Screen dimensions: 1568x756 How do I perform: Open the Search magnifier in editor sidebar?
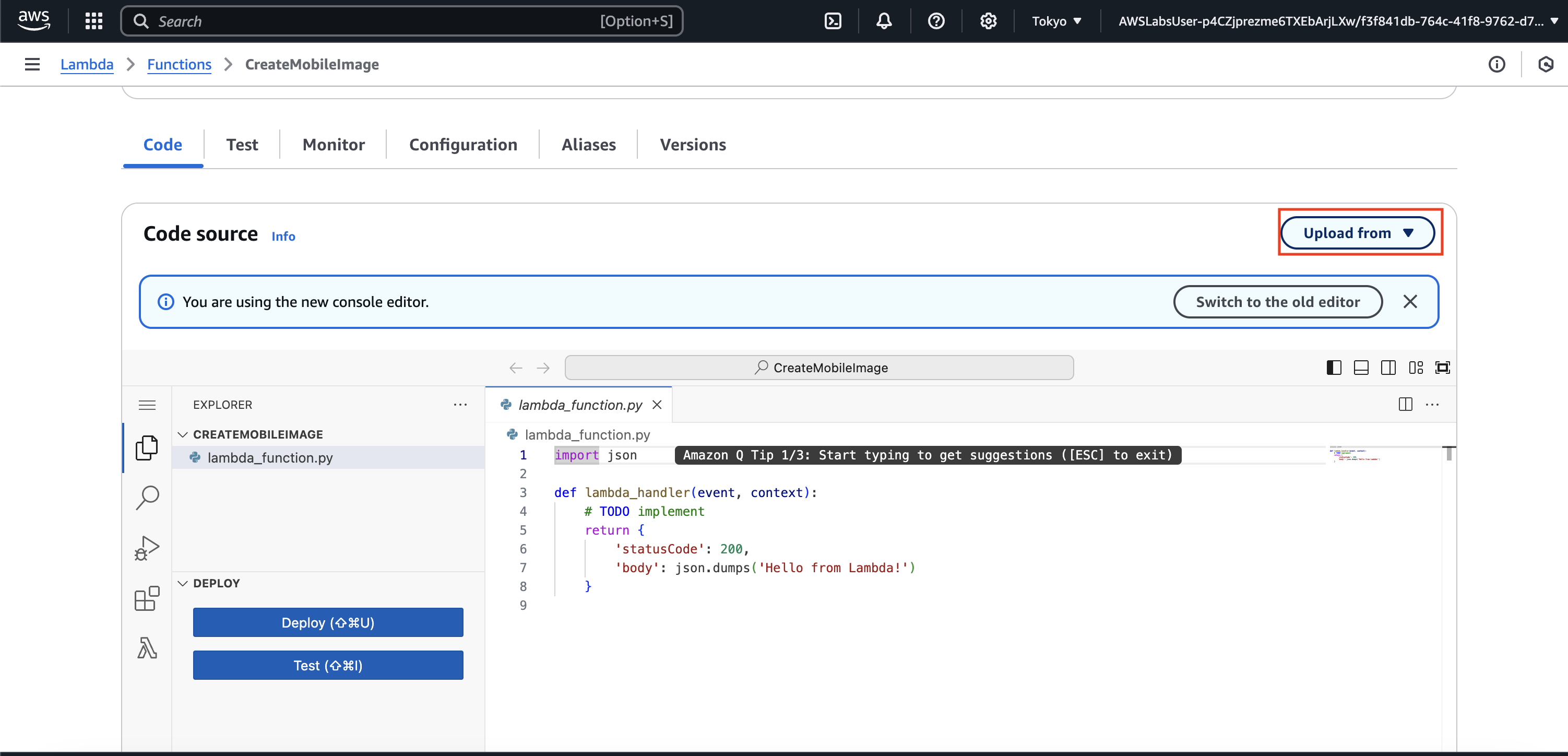click(x=147, y=498)
